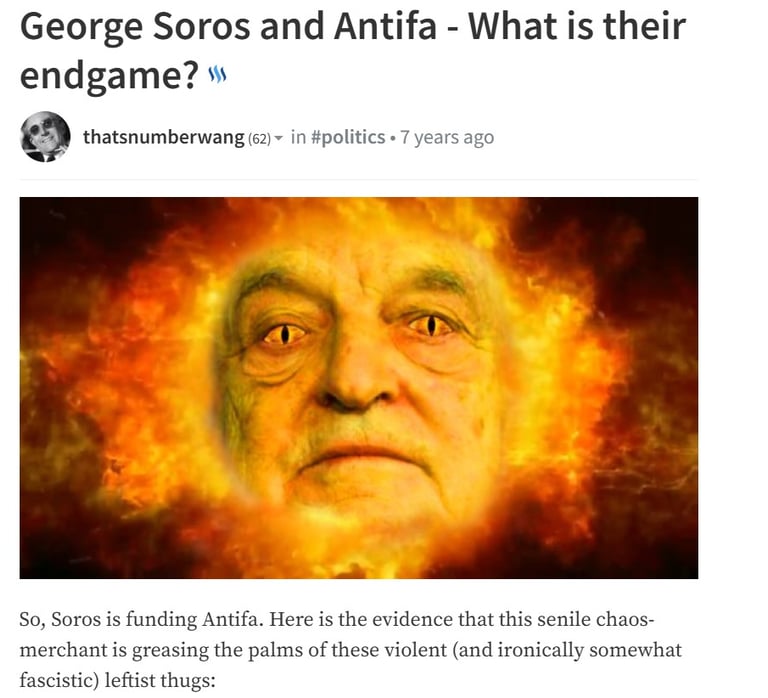Click the slit-pupil eye nearer the image's right edge
This screenshot has width=768, height=698.
(x=431, y=326)
